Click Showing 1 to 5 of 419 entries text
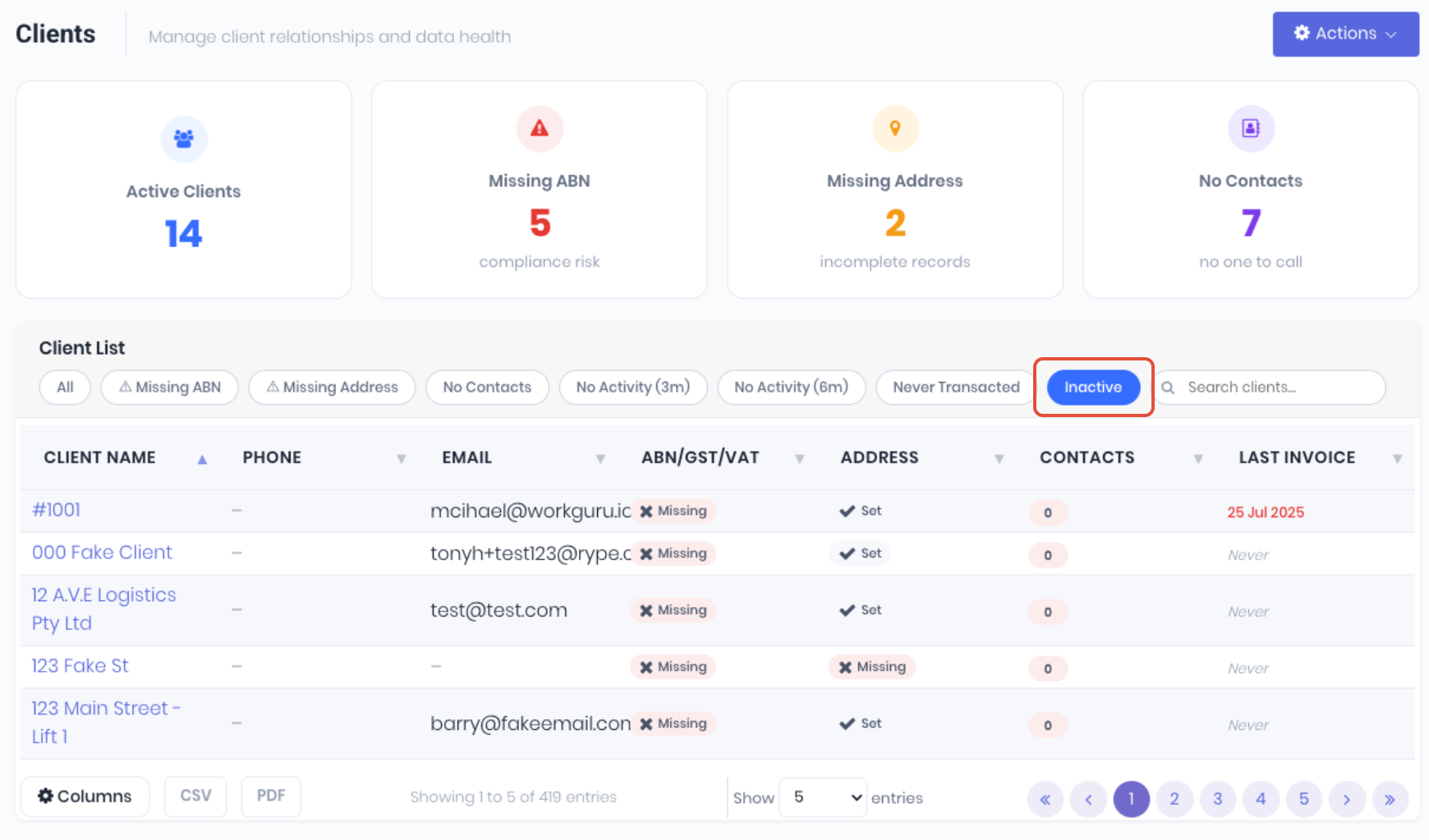 [x=513, y=797]
